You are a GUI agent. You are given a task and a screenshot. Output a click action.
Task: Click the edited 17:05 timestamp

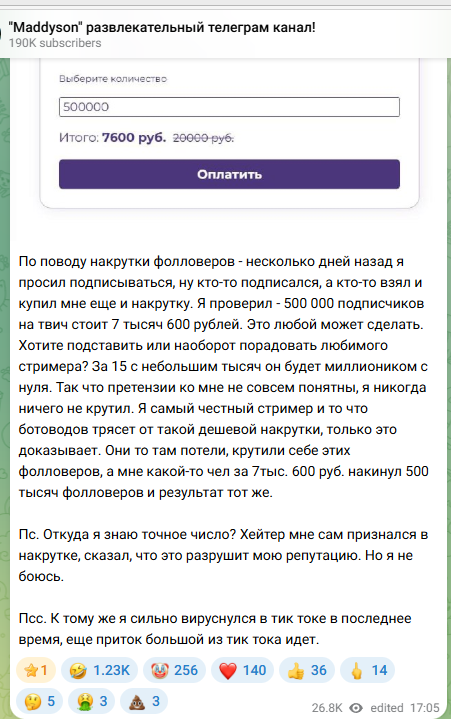point(405,708)
